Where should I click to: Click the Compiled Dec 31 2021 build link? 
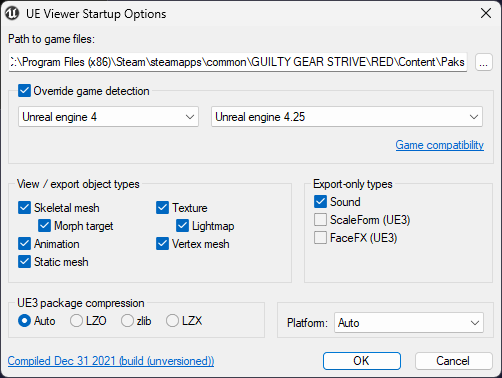111,361
